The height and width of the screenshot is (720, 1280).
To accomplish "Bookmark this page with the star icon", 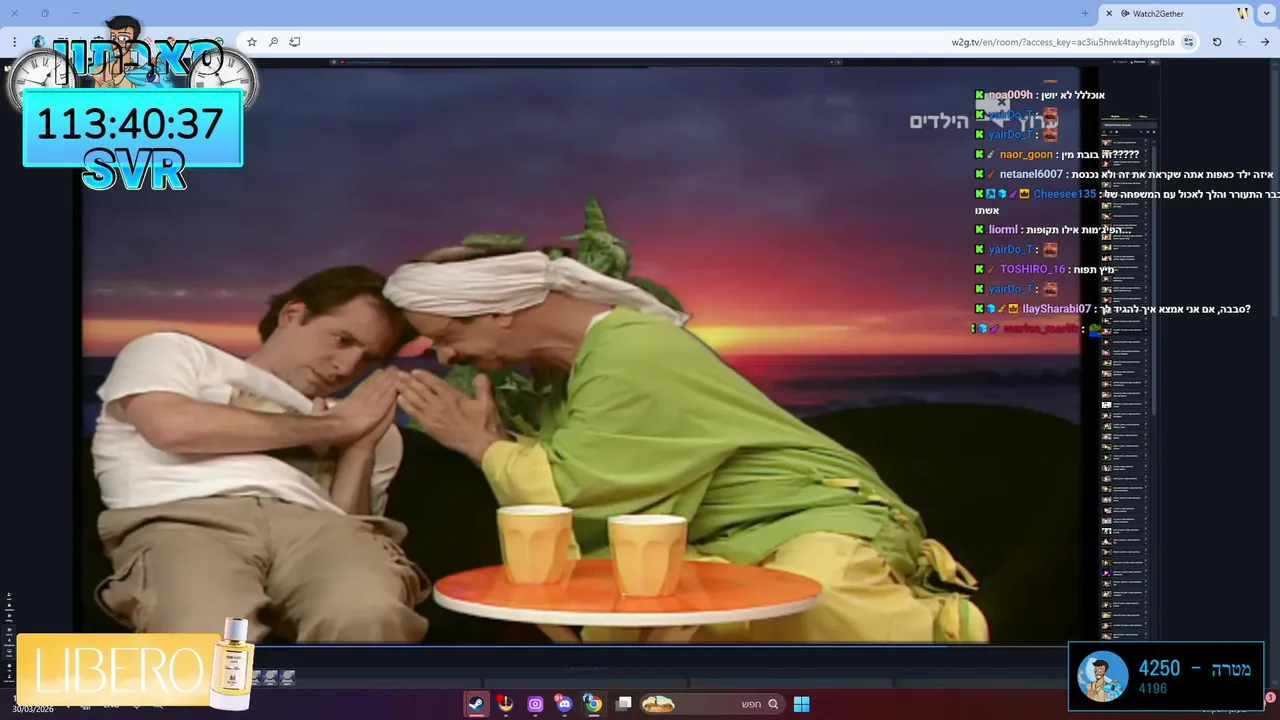I will click(x=252, y=42).
